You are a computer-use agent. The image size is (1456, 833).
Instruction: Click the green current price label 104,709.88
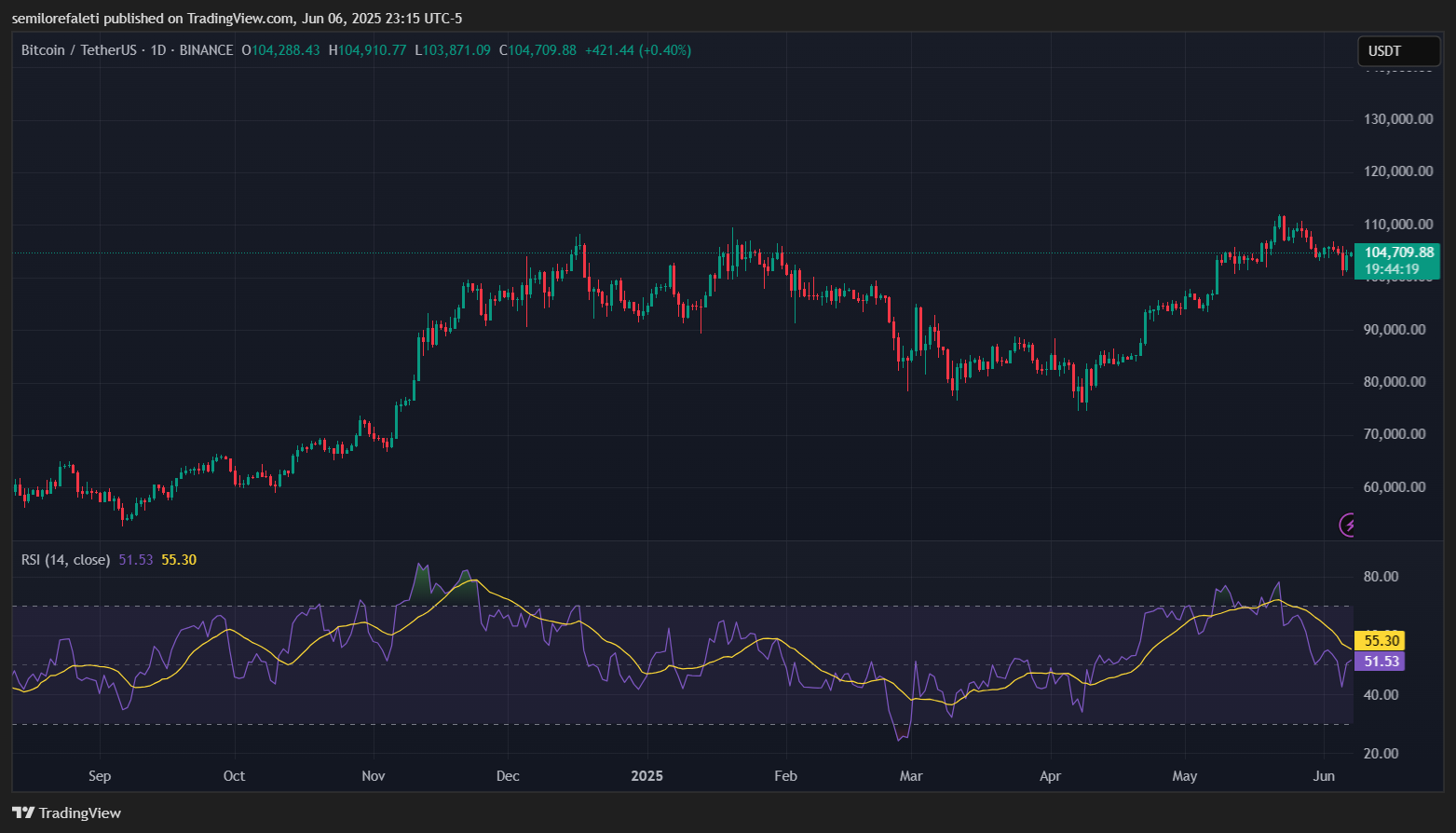pos(1397,253)
